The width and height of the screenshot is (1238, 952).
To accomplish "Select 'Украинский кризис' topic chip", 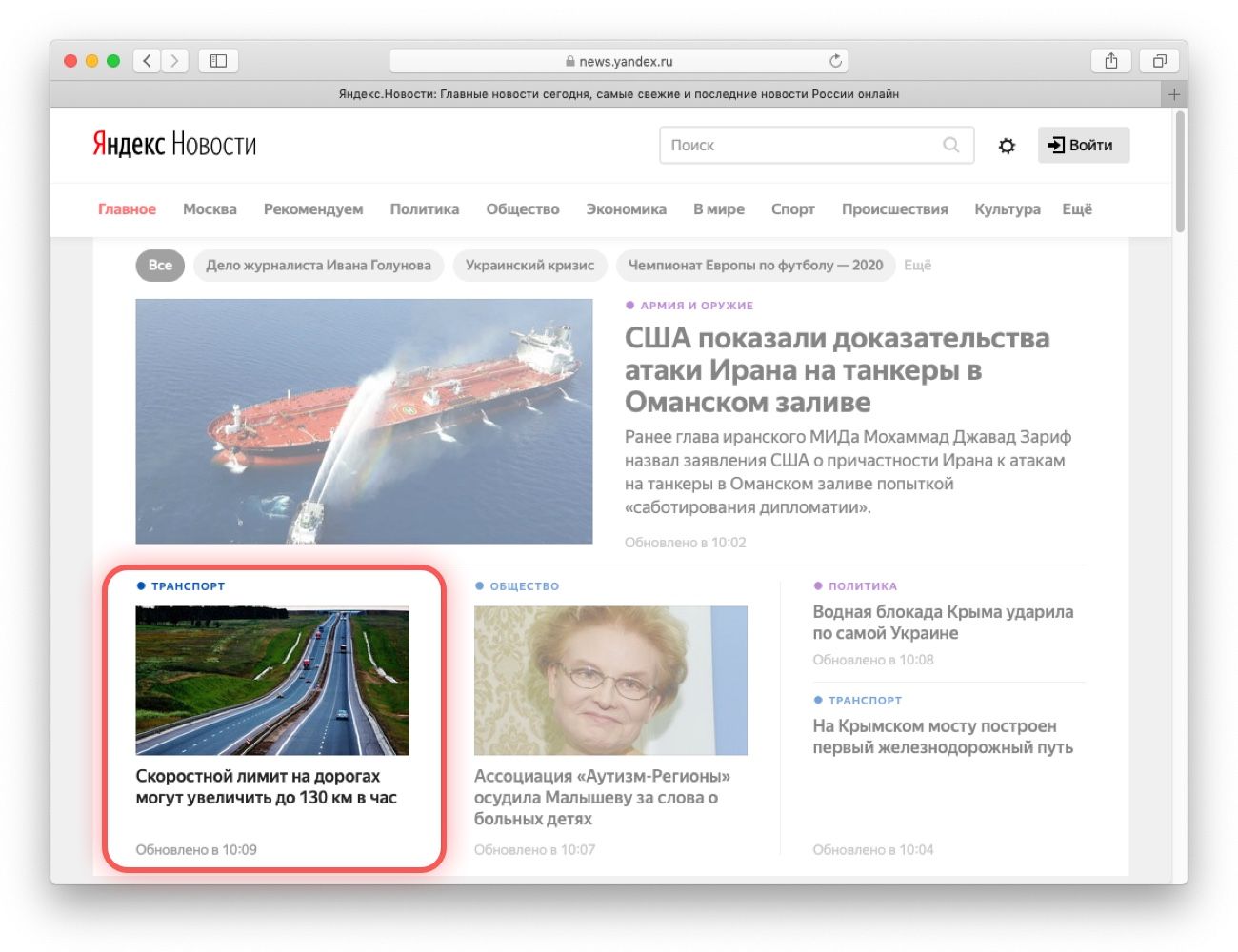I will point(529,266).
